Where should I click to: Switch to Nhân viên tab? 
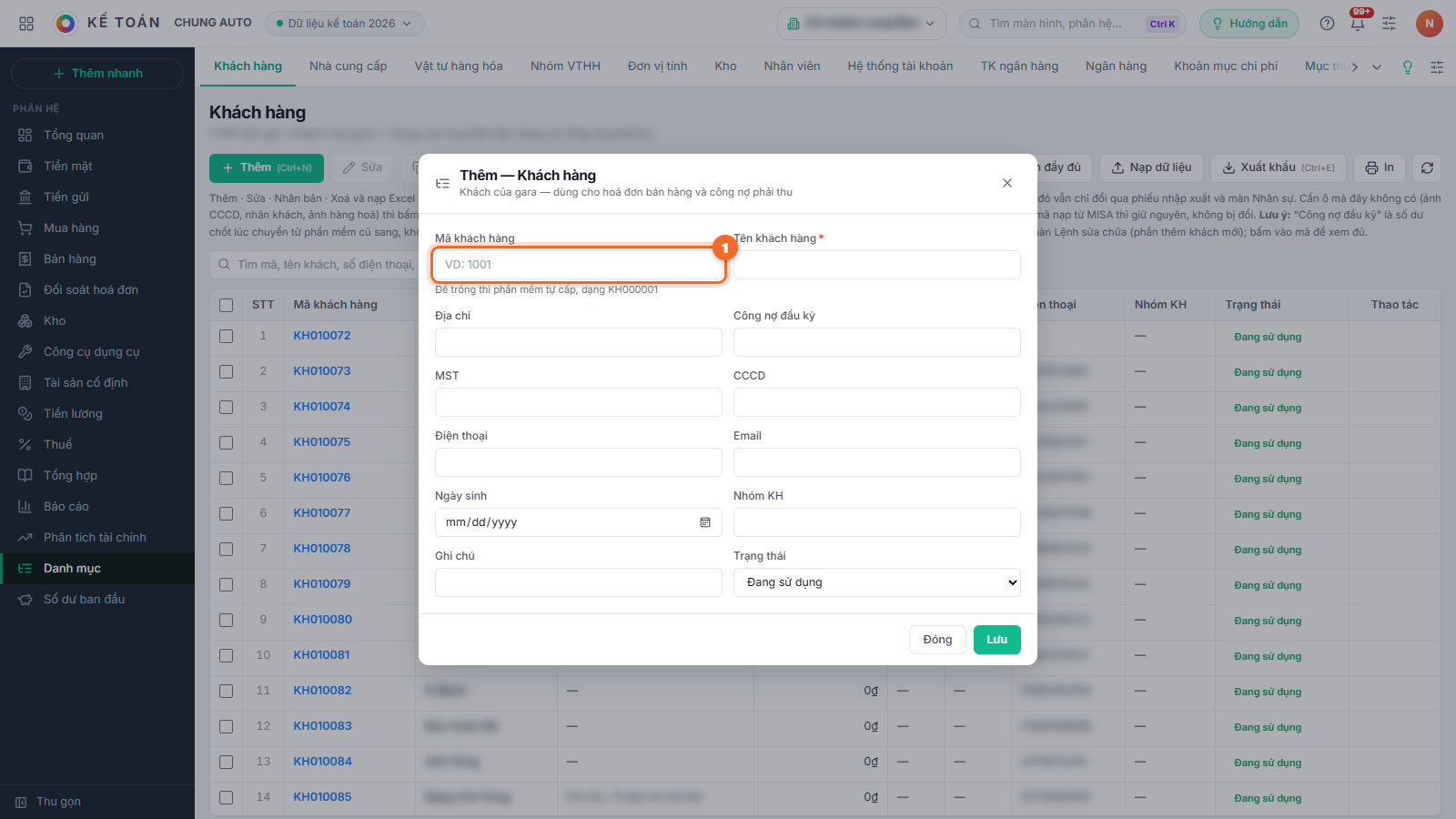792,66
